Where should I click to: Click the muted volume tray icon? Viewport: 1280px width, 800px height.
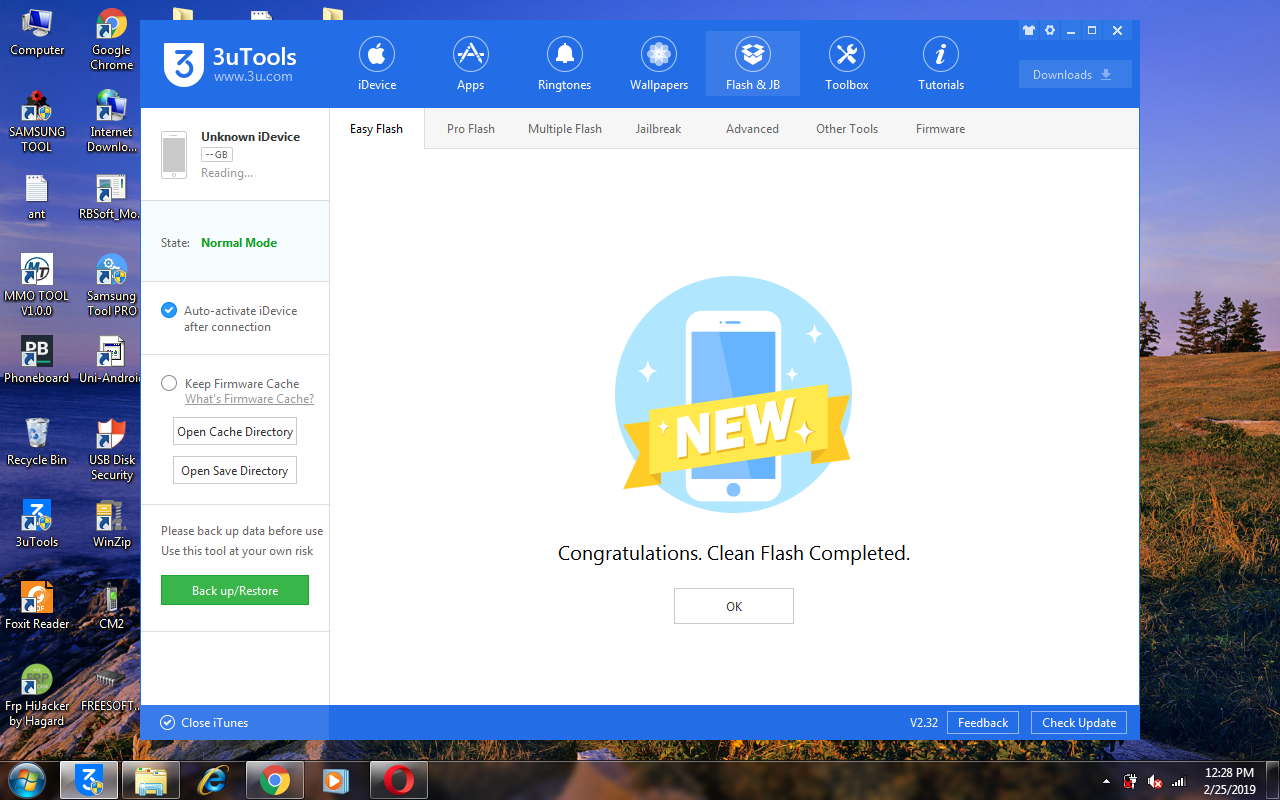1155,781
